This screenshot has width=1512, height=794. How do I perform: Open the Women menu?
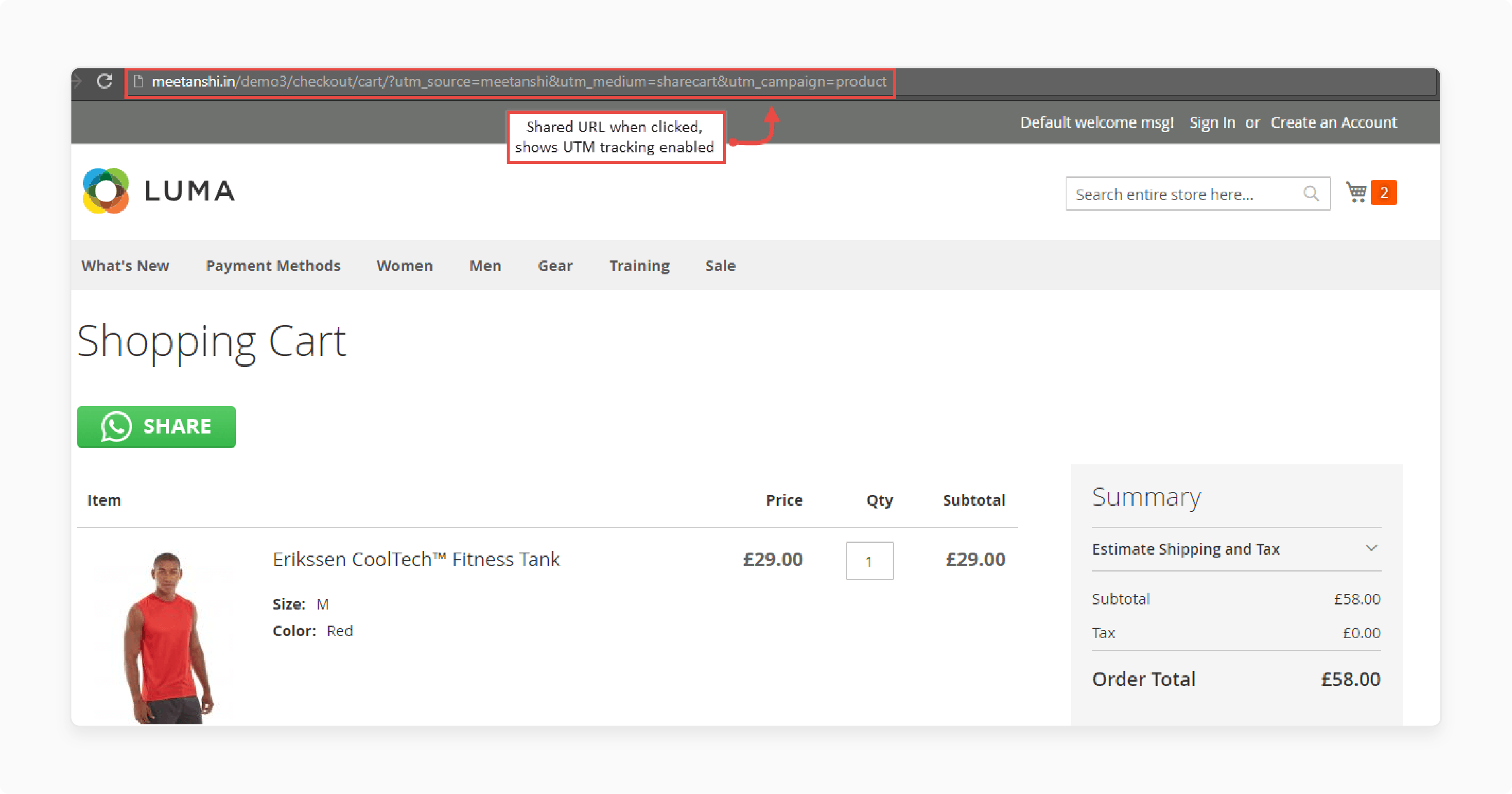(x=405, y=266)
